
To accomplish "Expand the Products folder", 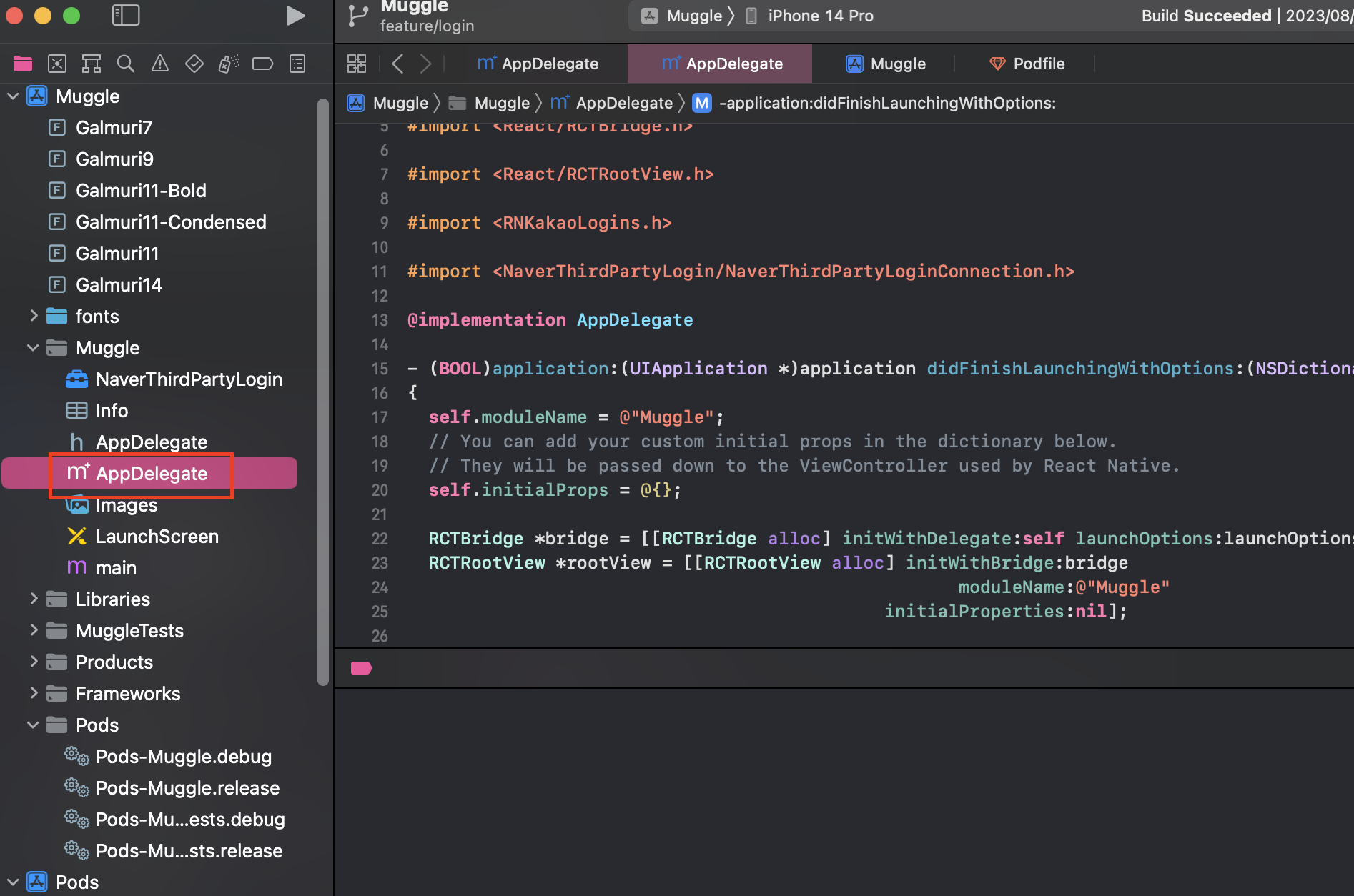I will click(x=33, y=662).
